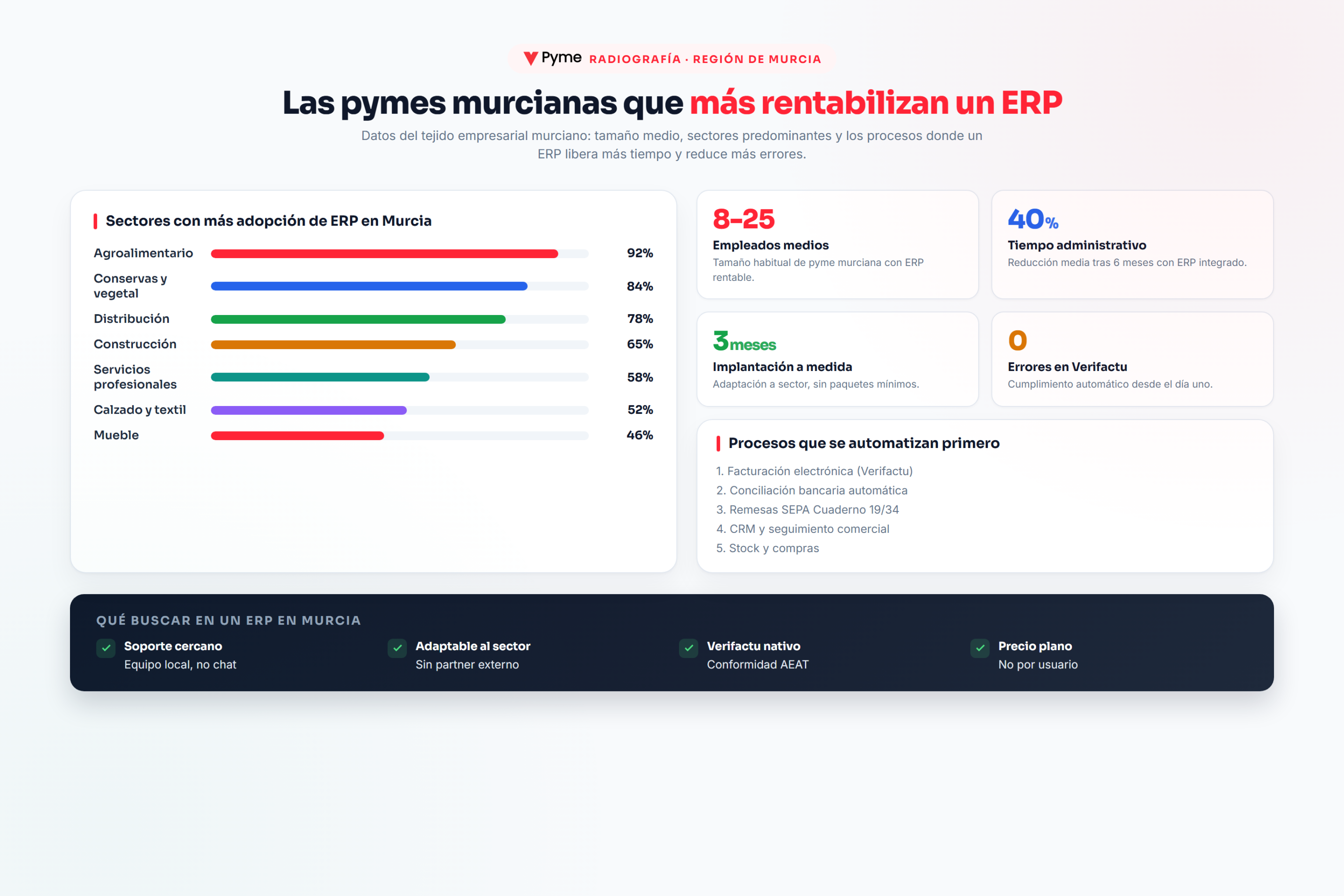This screenshot has width=1344, height=896.
Task: Click the Servicios profesionales label
Action: click(x=135, y=377)
